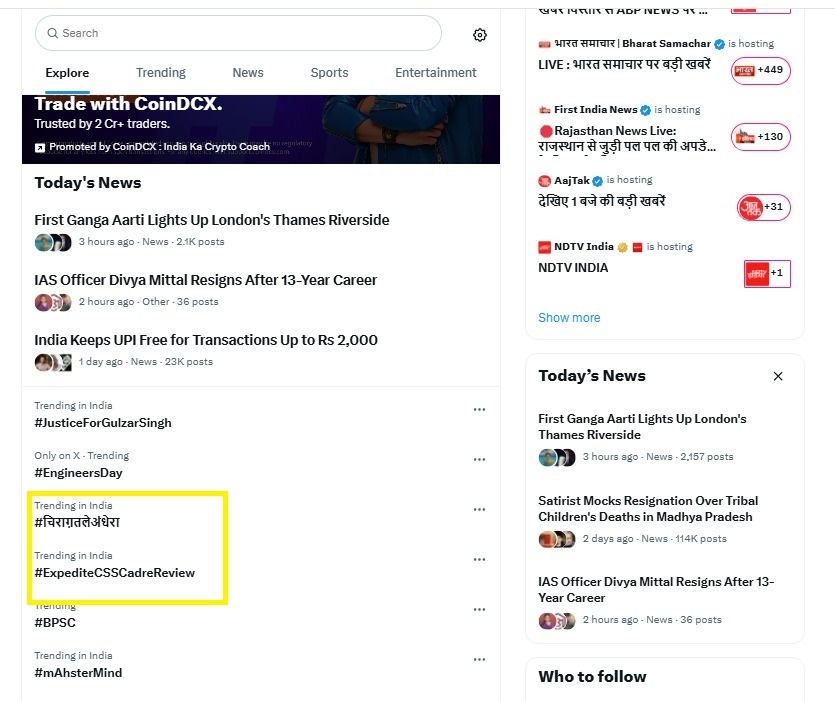
Task: Click avatars under sidebar Ganga Aarti story
Action: [x=557, y=457]
